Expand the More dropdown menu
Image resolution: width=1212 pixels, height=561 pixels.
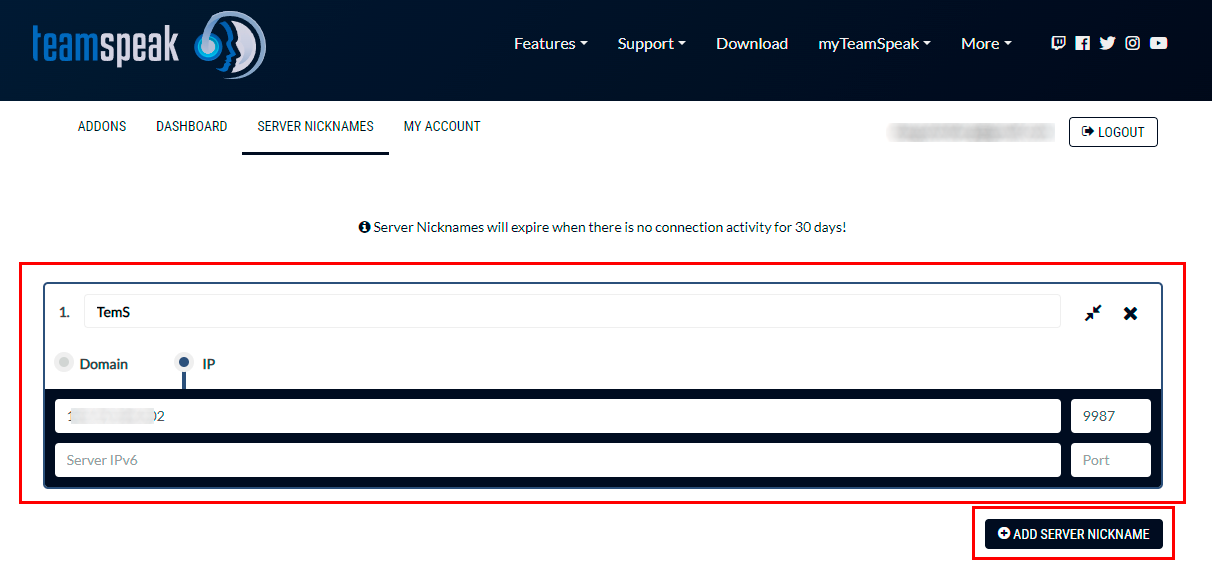(986, 44)
